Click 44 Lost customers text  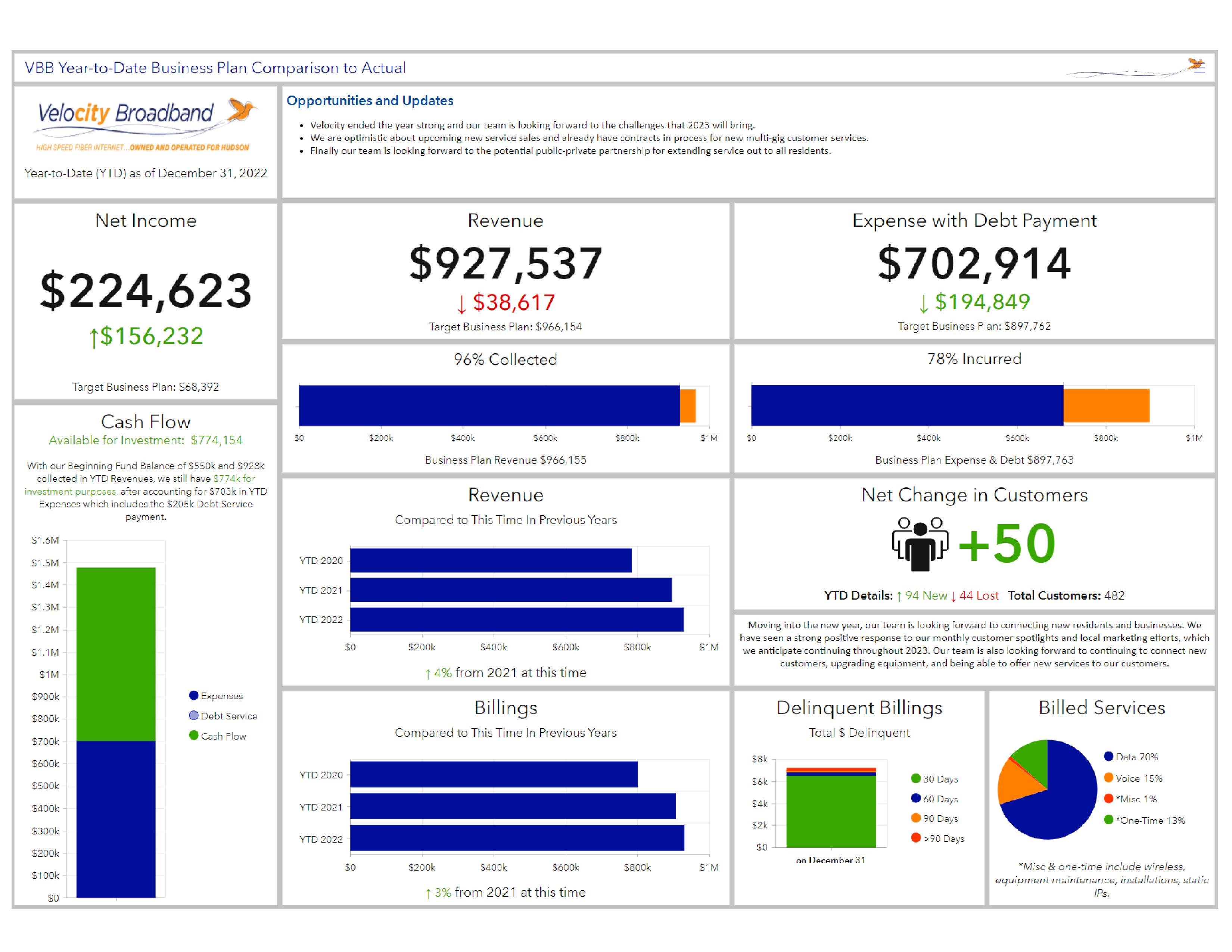(x=974, y=595)
